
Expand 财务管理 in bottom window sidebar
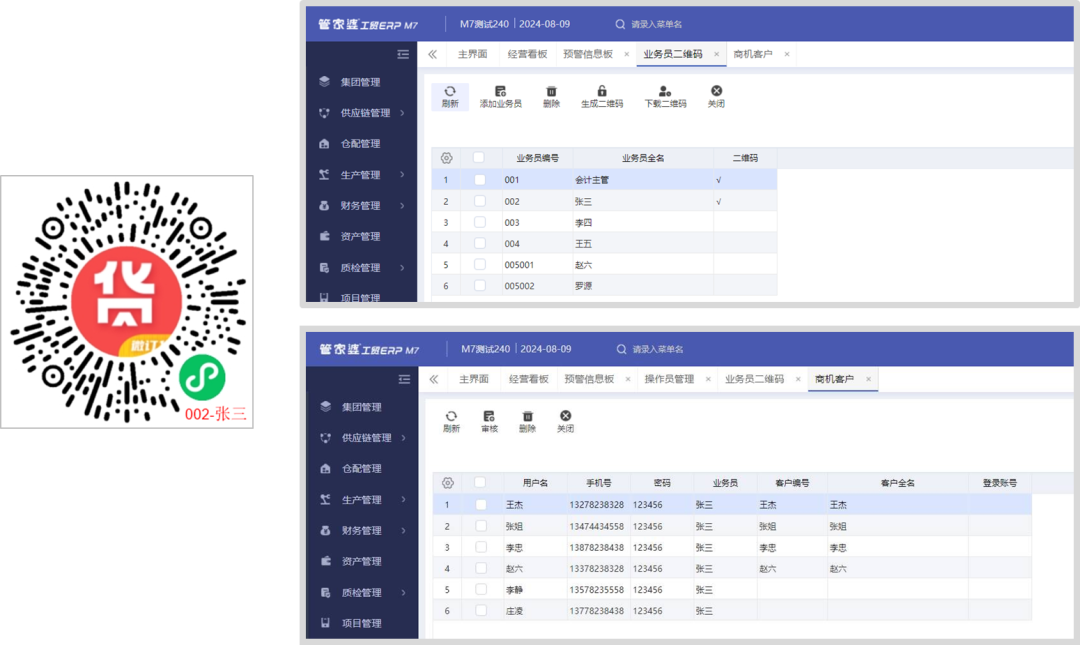click(x=404, y=530)
